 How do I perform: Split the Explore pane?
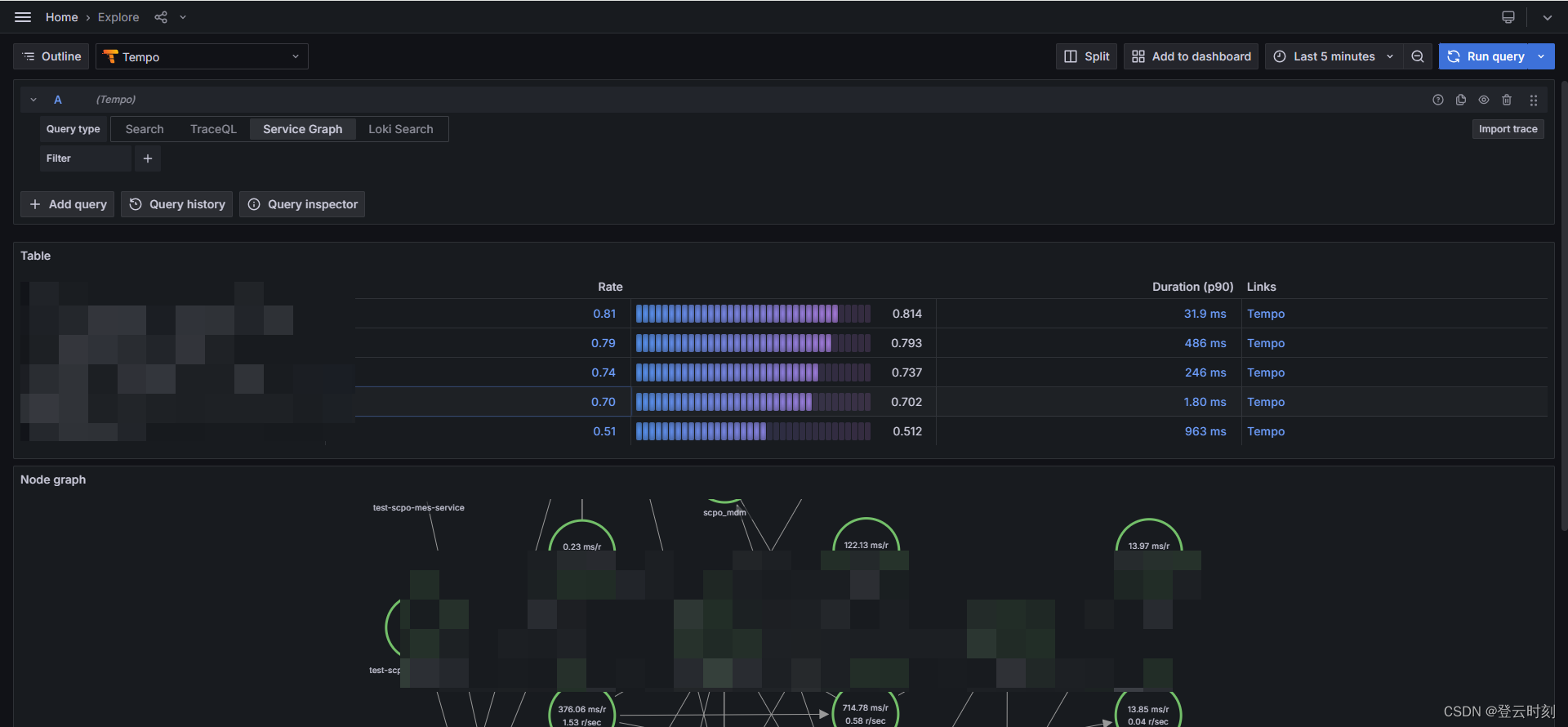[x=1086, y=56]
